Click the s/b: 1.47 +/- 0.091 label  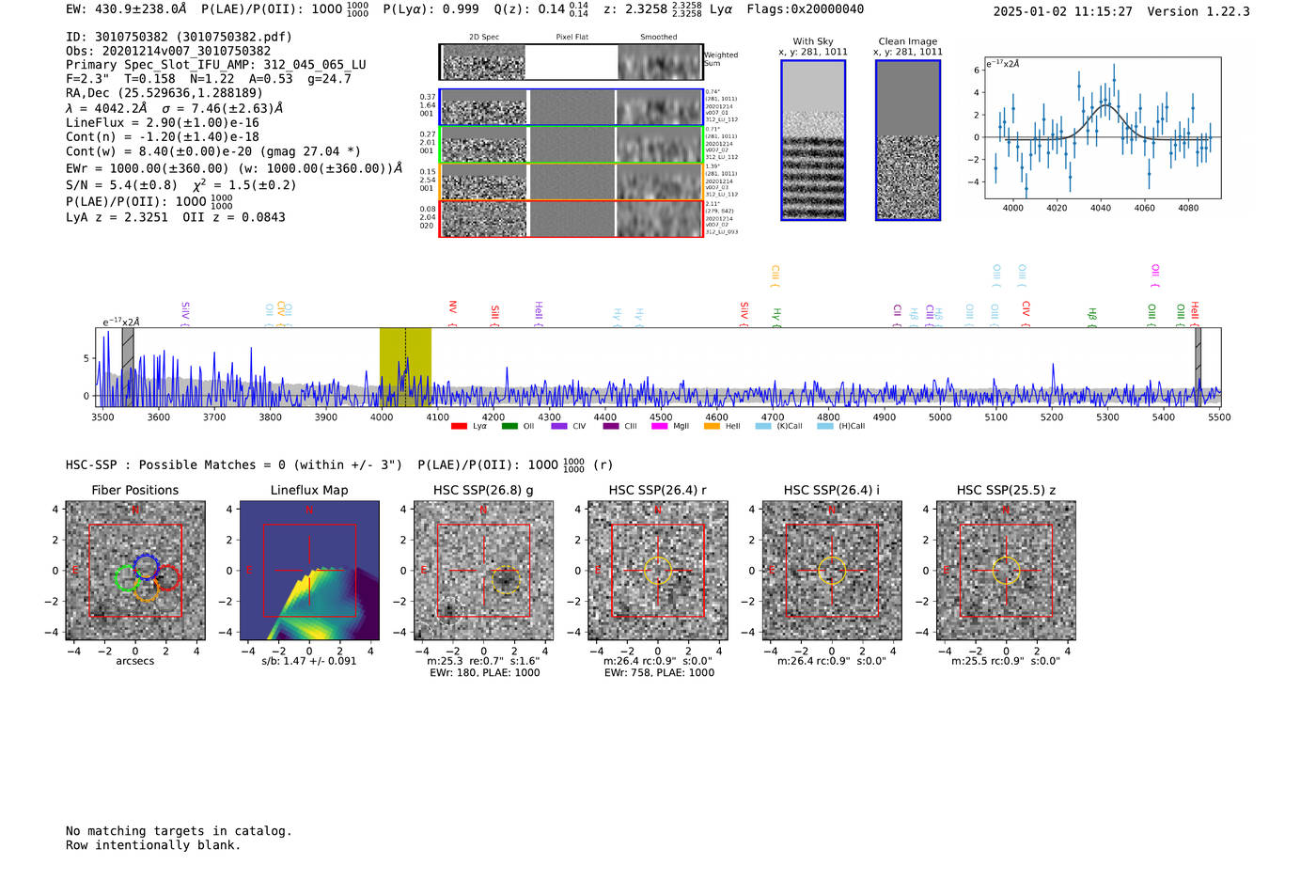tap(309, 661)
